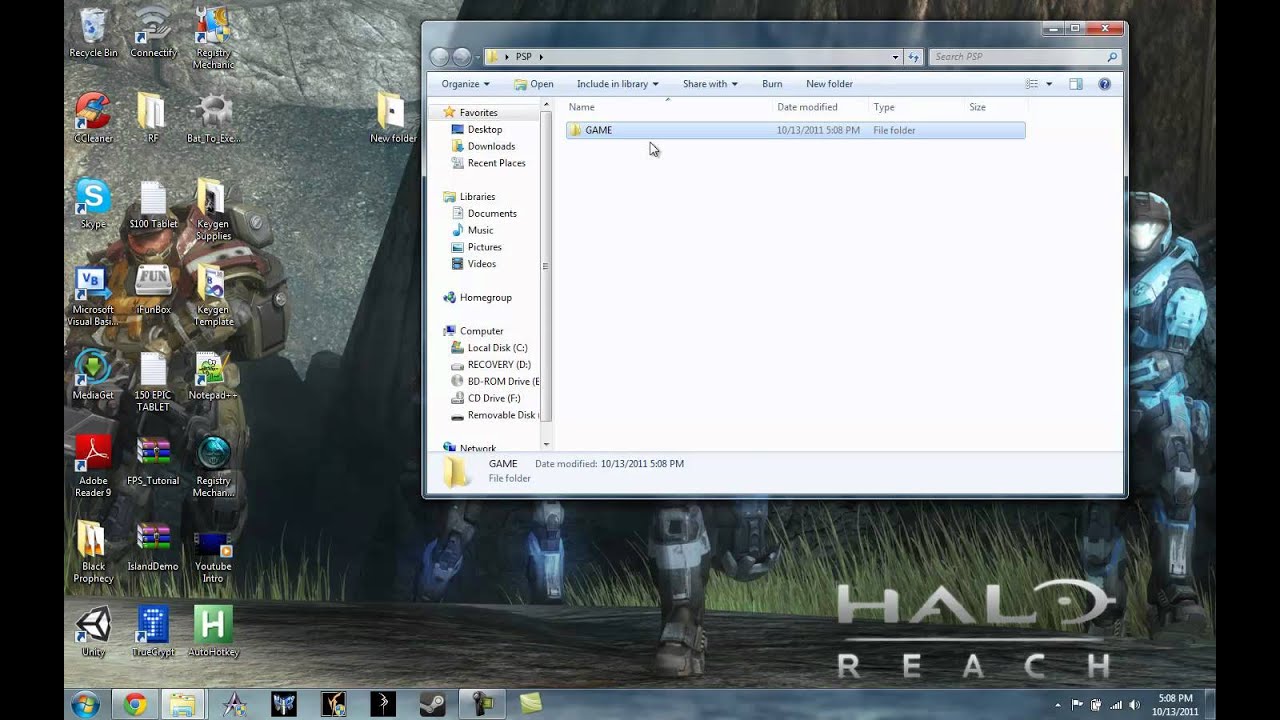
Task: Open Downloads in navigation pane
Action: (491, 146)
